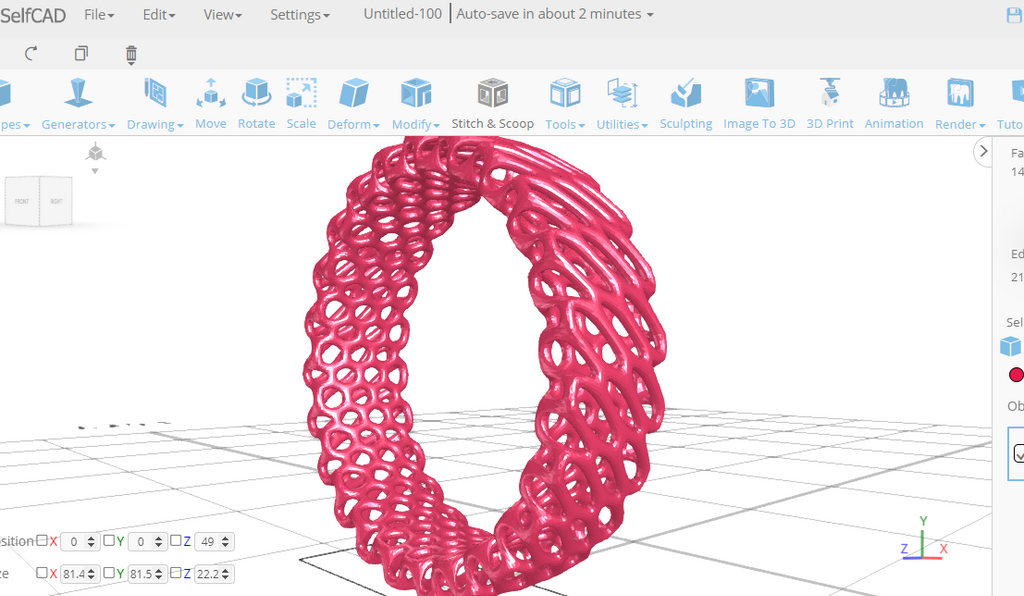Screen dimensions: 1024x596
Task: Check the Position X axis checkbox
Action: tap(42, 541)
